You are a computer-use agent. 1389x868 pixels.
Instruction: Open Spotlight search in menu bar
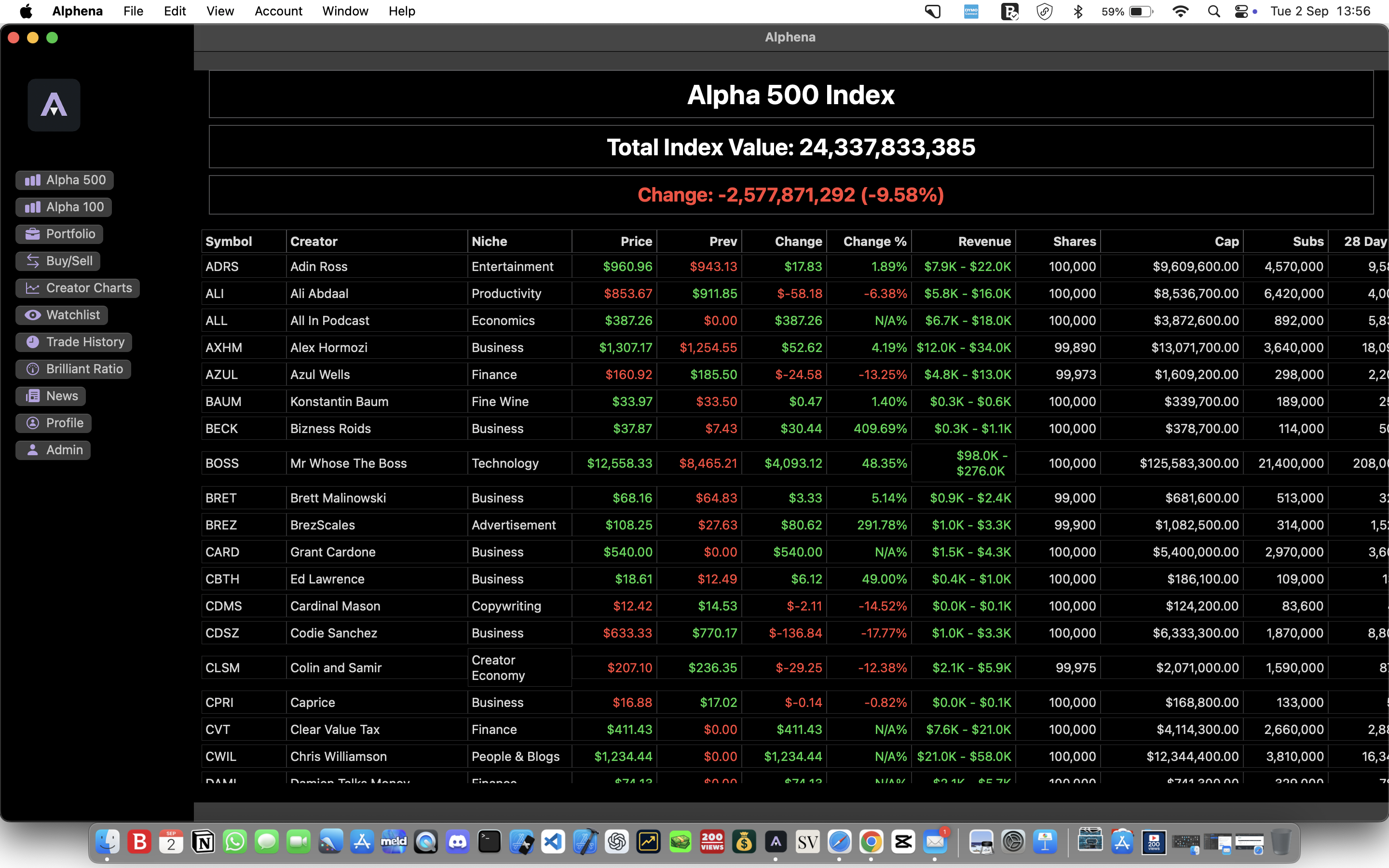(1213, 12)
